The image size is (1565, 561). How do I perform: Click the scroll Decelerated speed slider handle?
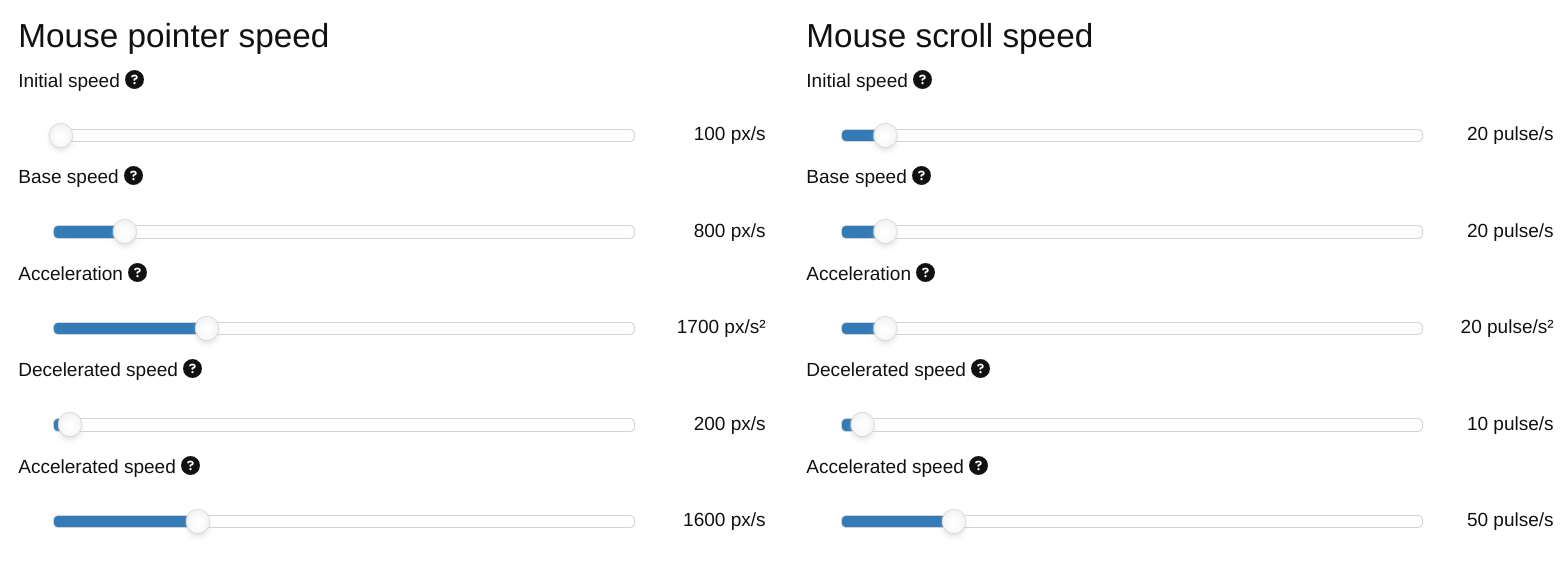tap(862, 425)
